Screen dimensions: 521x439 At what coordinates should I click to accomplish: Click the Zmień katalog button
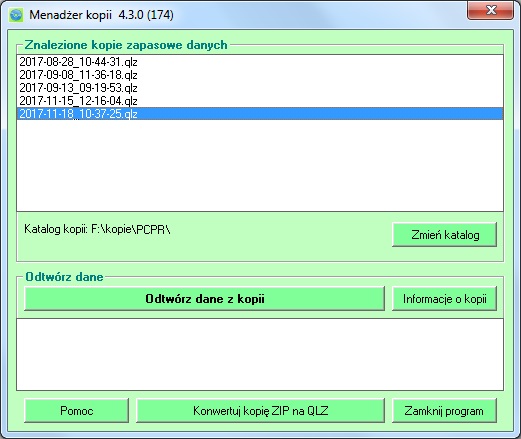[x=444, y=235]
